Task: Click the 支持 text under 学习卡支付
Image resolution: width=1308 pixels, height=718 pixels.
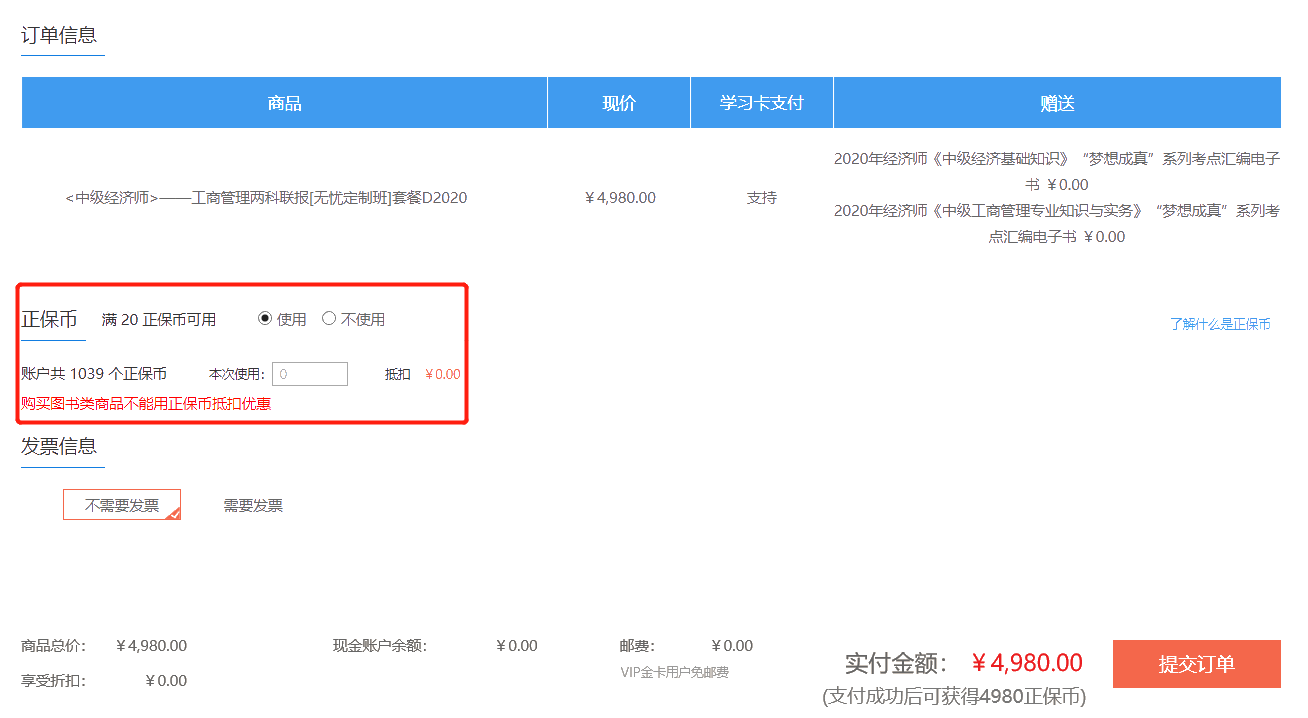Action: point(762,197)
